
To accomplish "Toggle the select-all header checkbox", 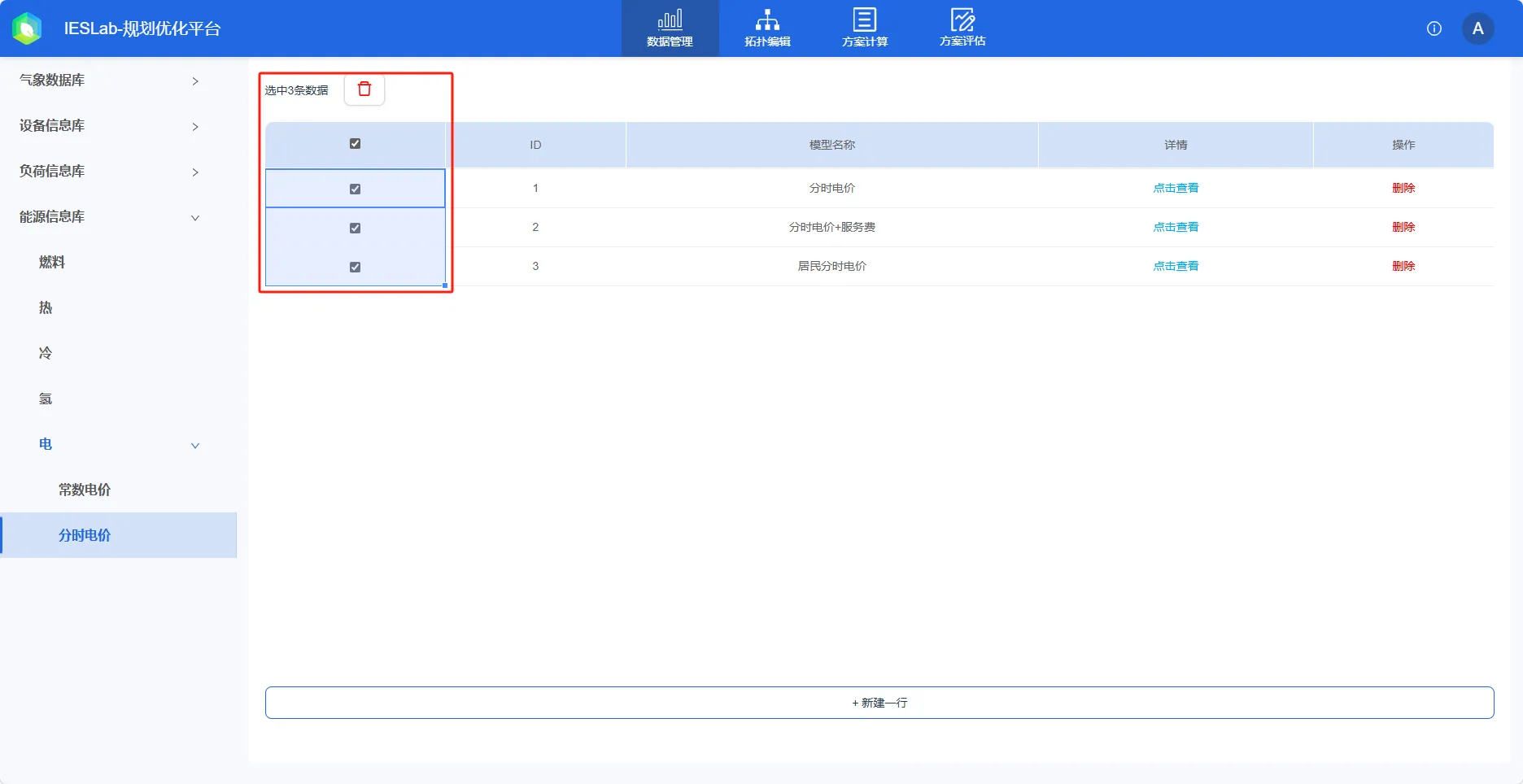I will [x=355, y=144].
